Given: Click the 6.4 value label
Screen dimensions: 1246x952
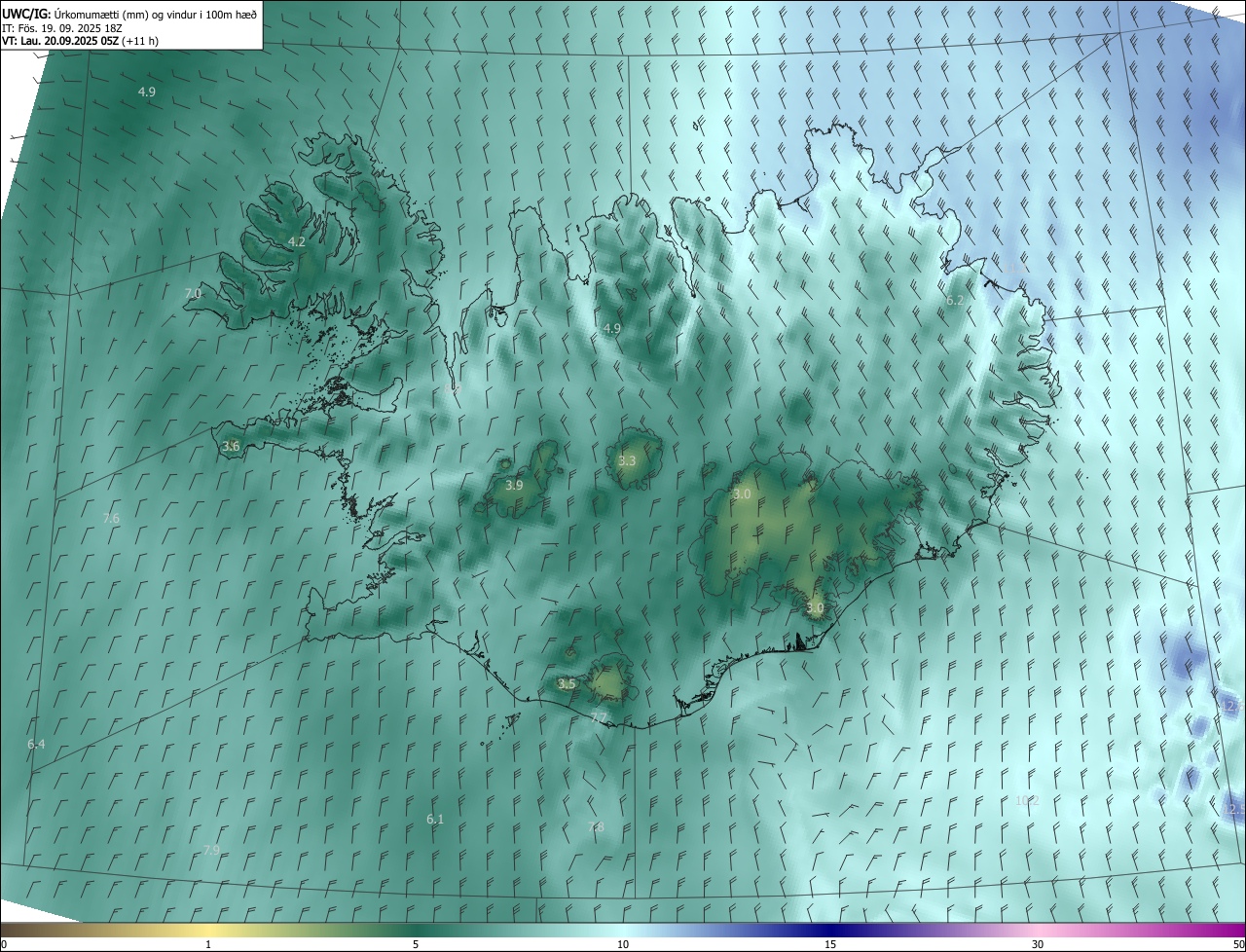Looking at the screenshot, I should 36,744.
